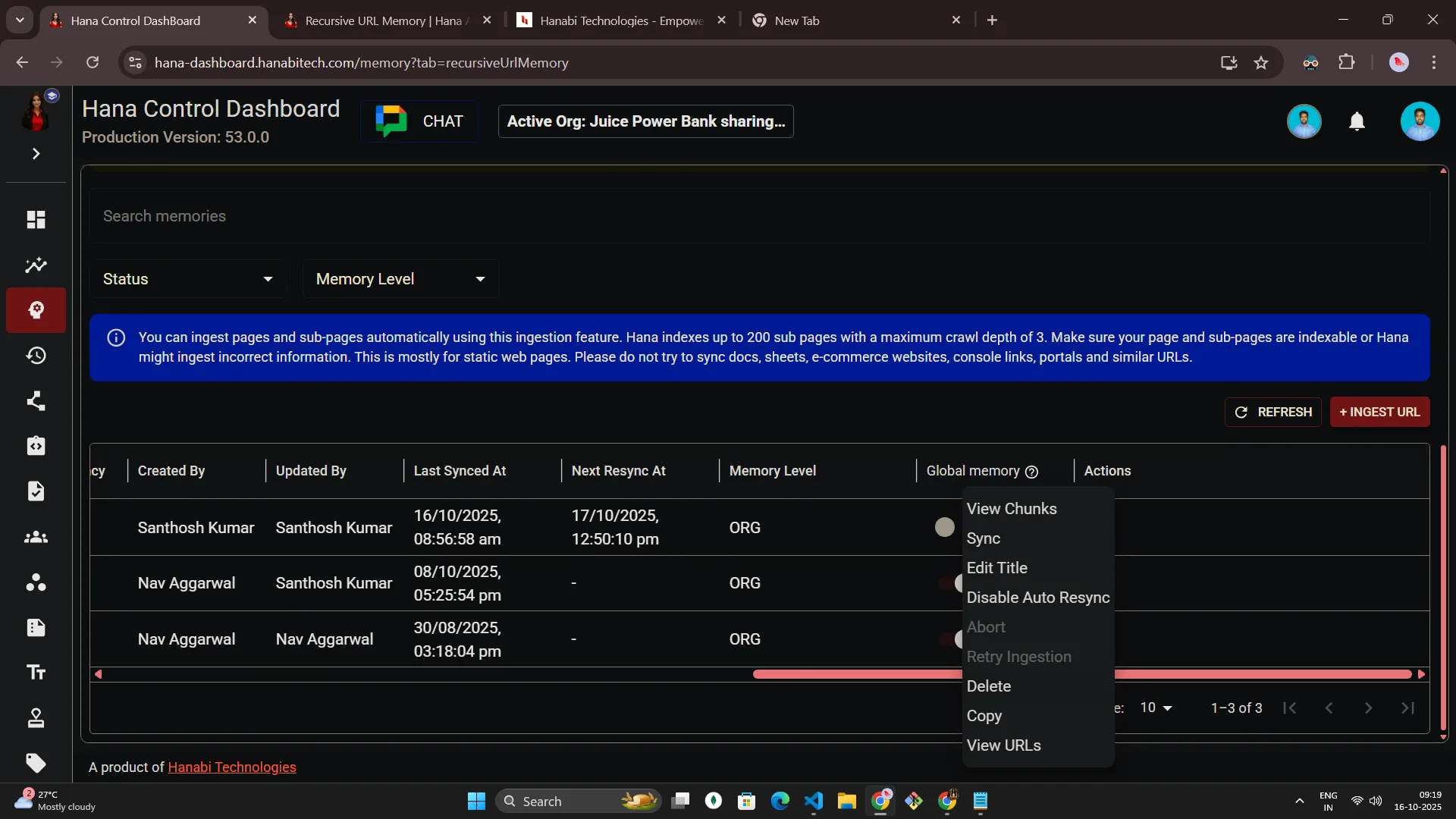This screenshot has height=819, width=1456.
Task: Click the history clock sidebar icon
Action: click(x=36, y=356)
